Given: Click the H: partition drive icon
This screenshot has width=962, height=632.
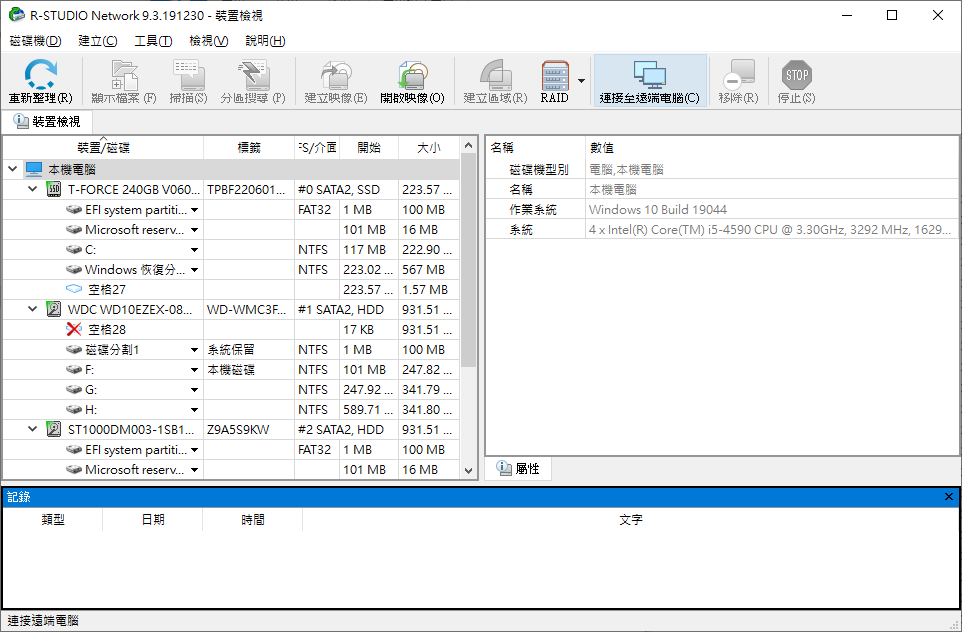Looking at the screenshot, I should [74, 409].
